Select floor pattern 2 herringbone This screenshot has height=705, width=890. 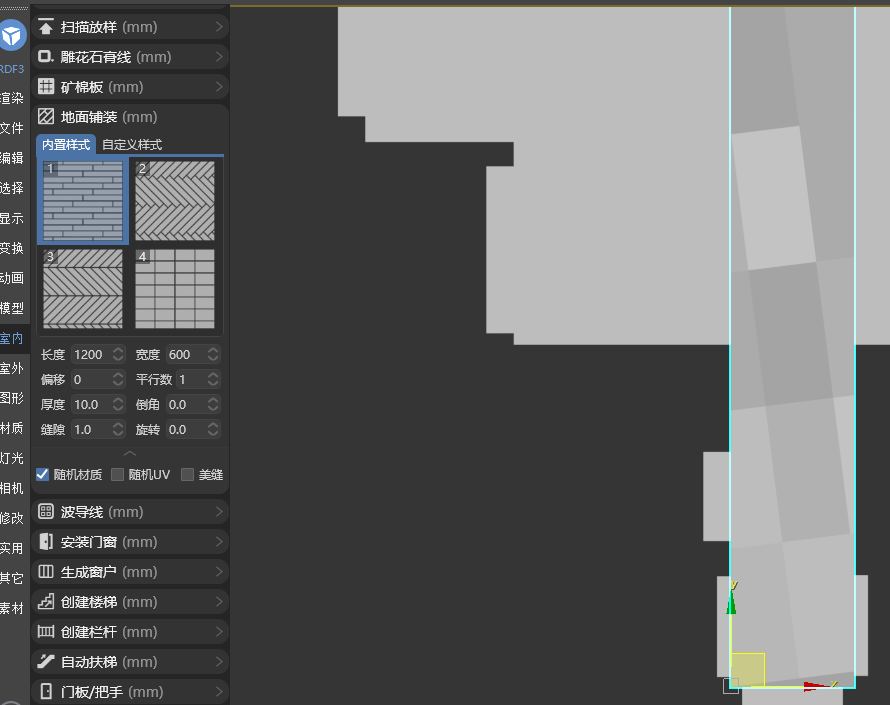(x=175, y=200)
